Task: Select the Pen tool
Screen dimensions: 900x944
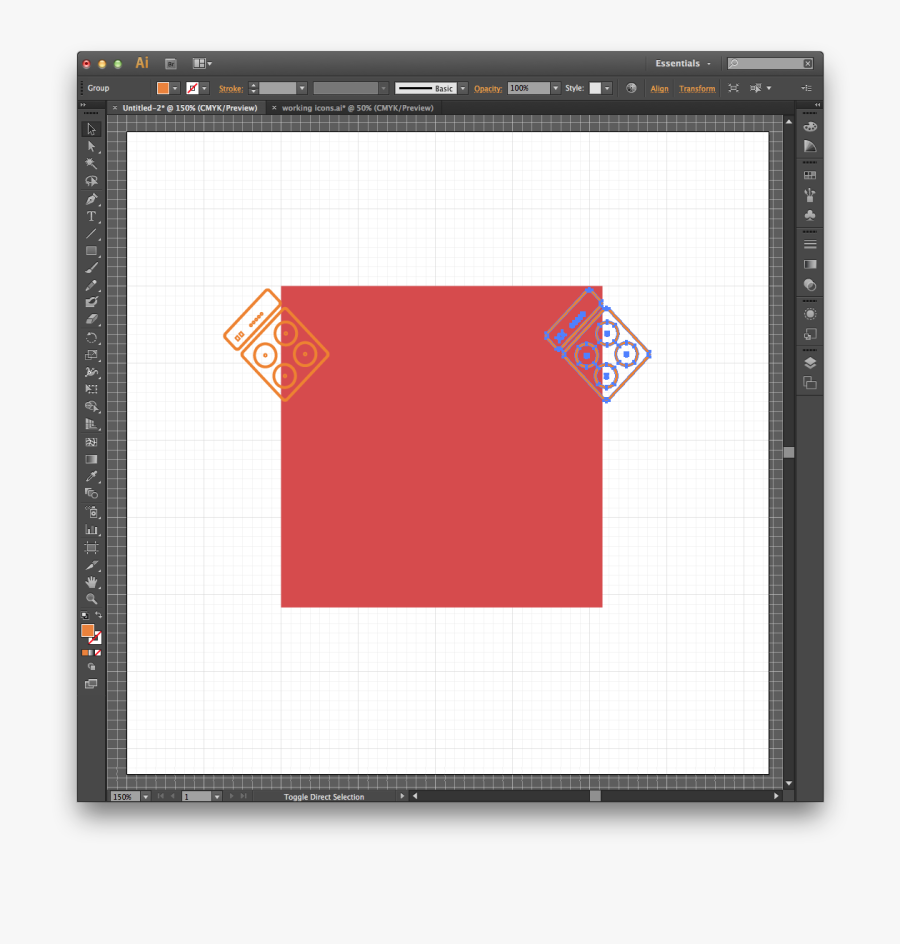Action: point(91,199)
